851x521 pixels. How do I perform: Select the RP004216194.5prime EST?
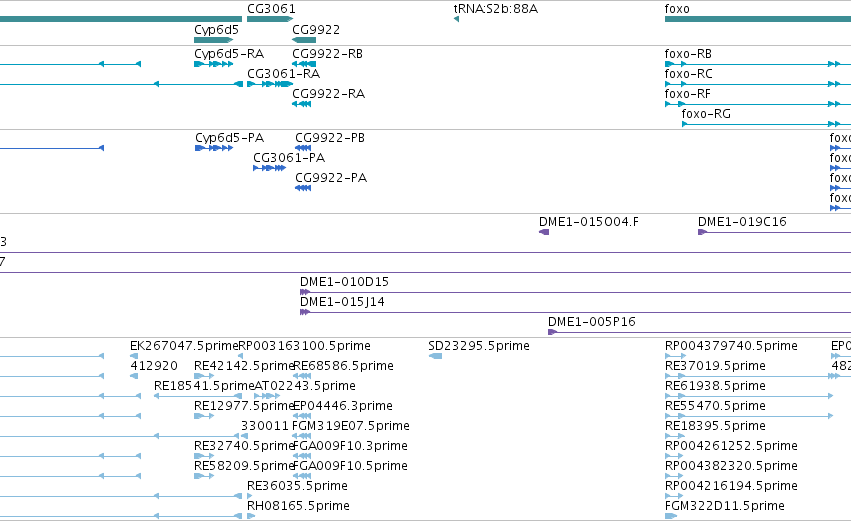pos(731,487)
